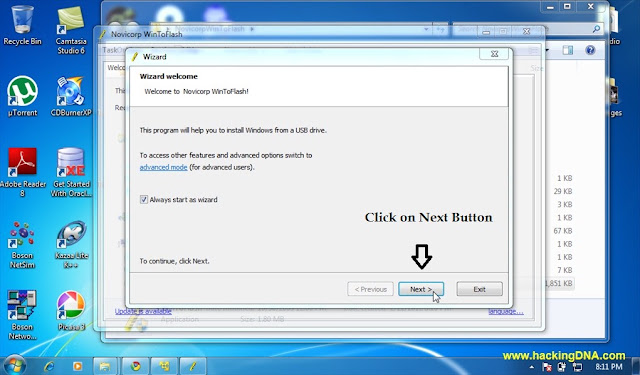This screenshot has width=640, height=375.
Task: Toggle the Explorer preview pane icon
Action: [x=568, y=50]
